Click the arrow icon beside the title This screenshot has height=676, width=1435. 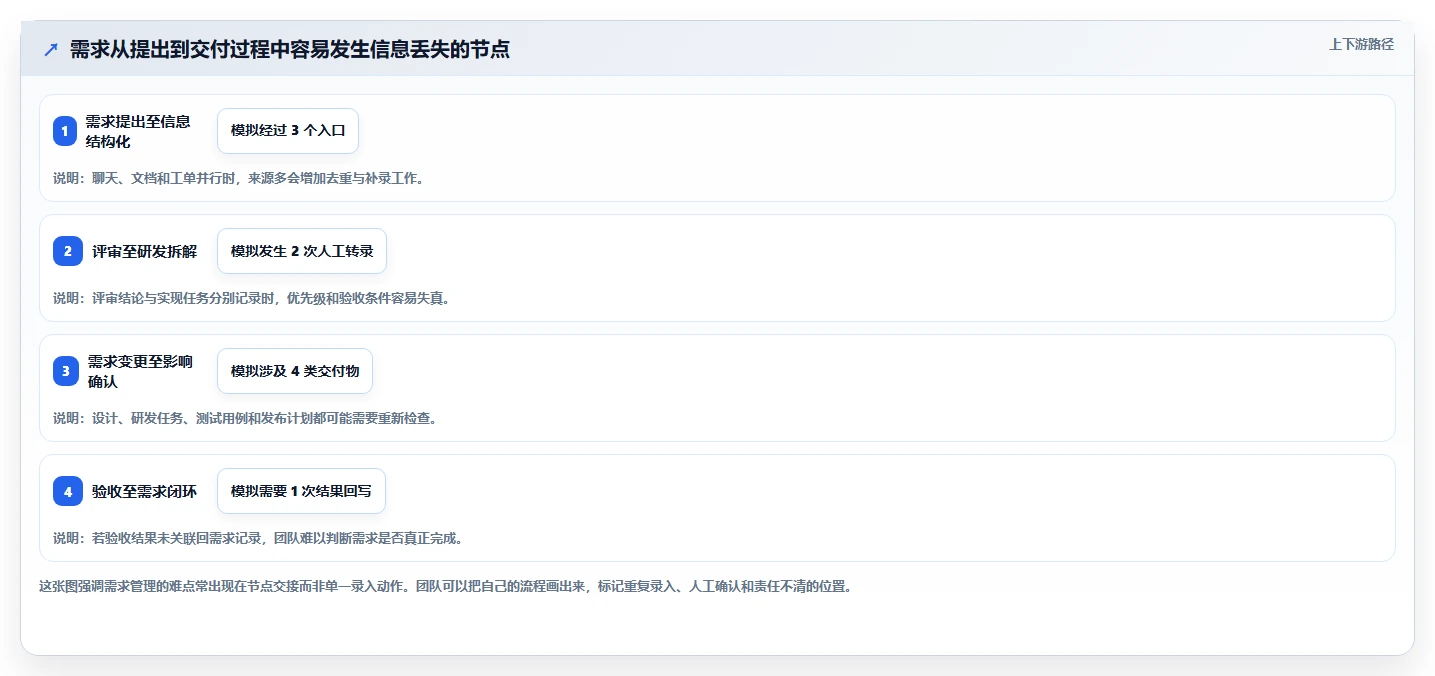tap(51, 50)
